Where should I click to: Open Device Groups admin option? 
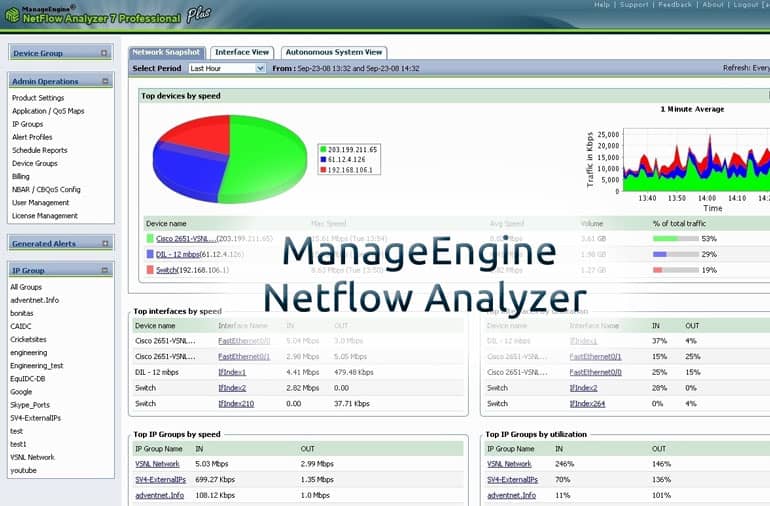coord(34,163)
